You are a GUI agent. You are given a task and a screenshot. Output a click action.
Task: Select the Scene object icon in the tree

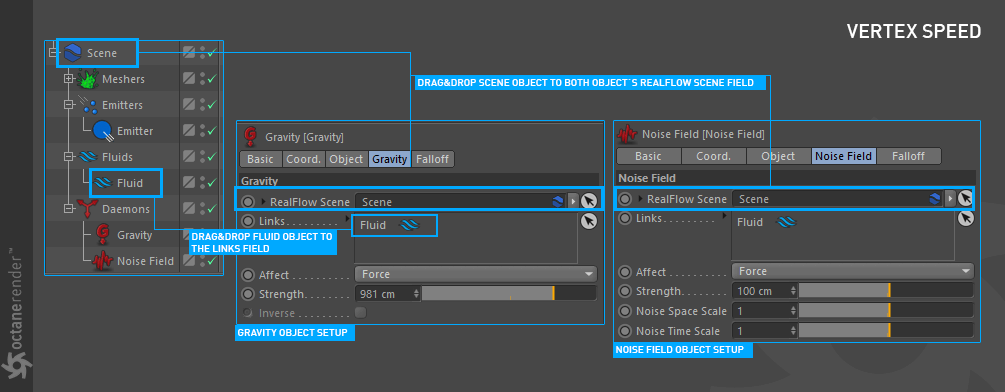tap(72, 53)
